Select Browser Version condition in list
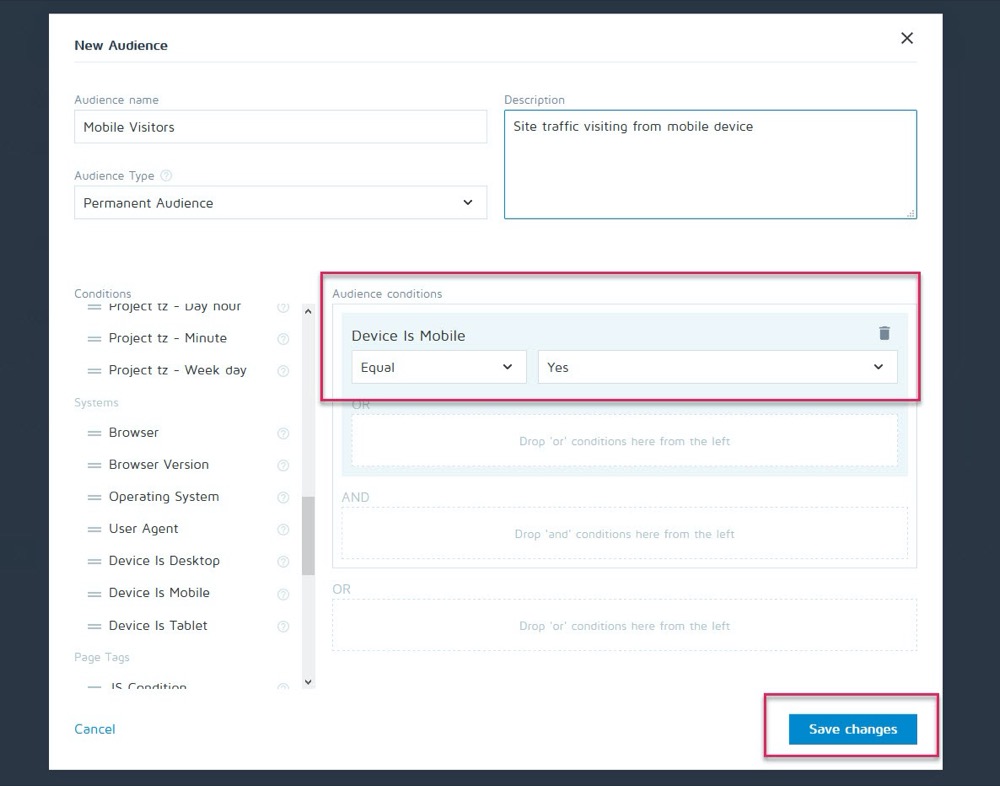The width and height of the screenshot is (1000, 786). point(159,465)
